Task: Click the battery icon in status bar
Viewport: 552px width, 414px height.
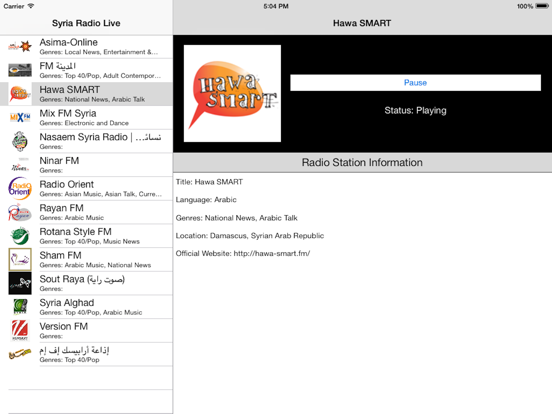Action: [x=542, y=6]
